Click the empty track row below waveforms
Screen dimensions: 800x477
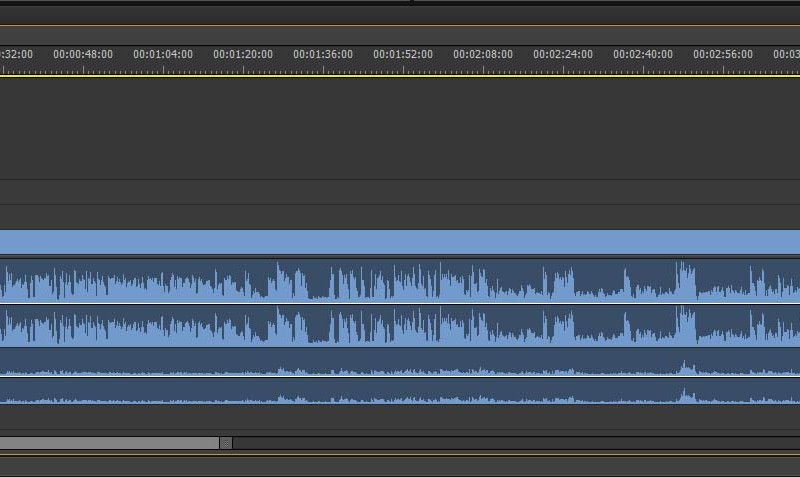click(400, 420)
